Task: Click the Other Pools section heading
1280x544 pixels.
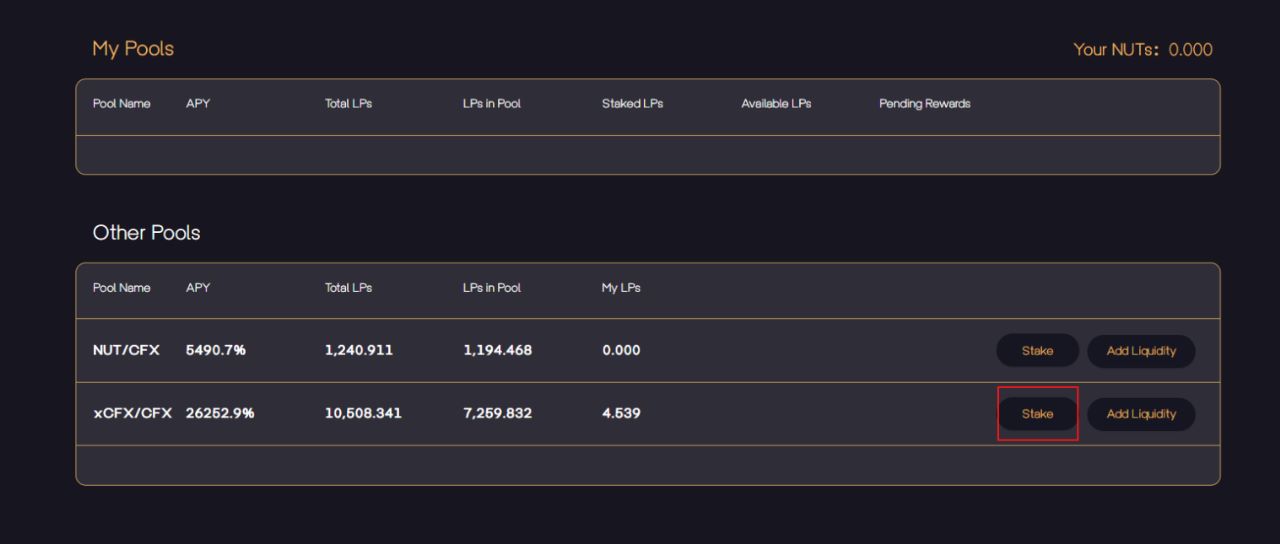Action: [x=146, y=233]
